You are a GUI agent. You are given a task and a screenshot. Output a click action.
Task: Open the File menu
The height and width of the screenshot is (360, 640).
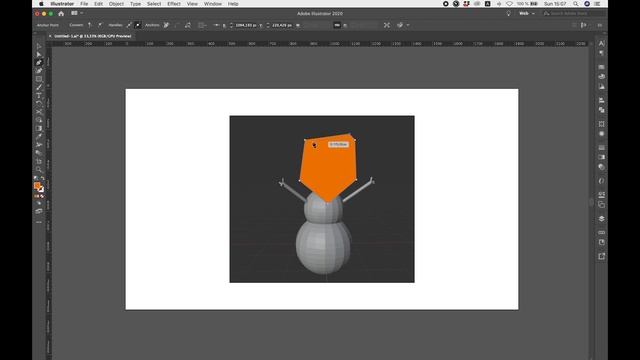(x=84, y=4)
